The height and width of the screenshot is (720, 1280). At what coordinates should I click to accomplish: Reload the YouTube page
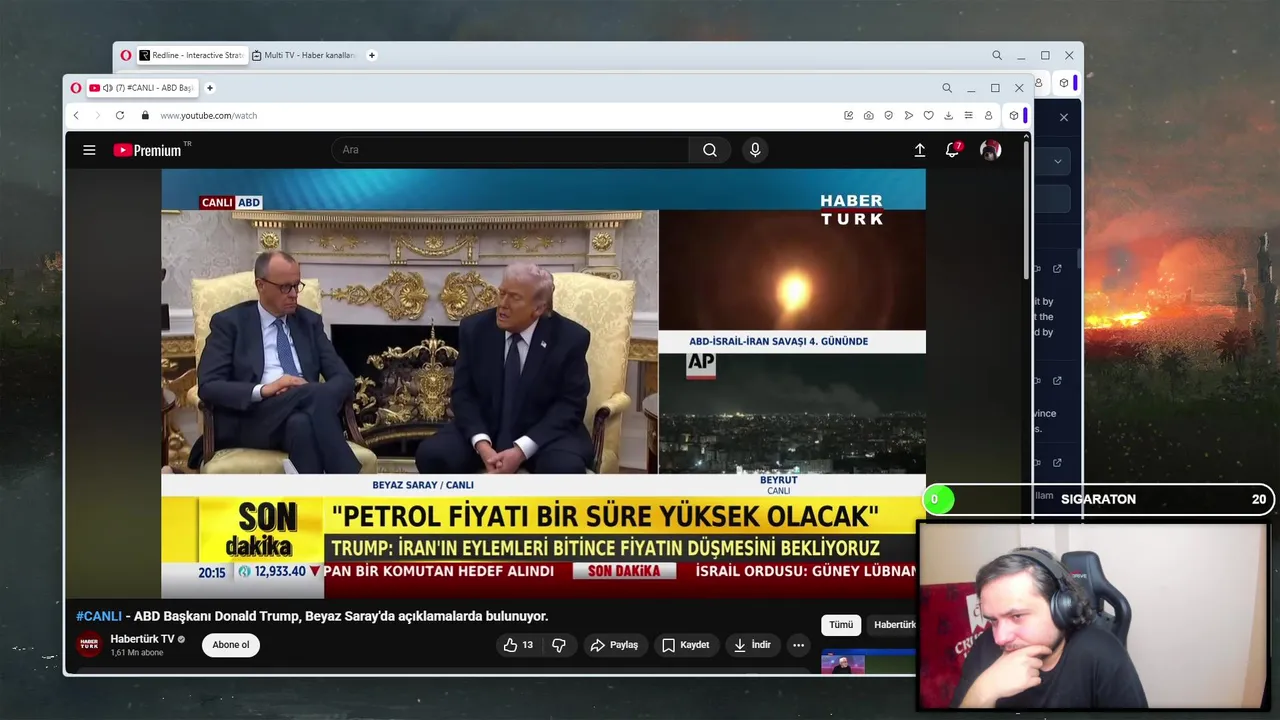(x=120, y=116)
